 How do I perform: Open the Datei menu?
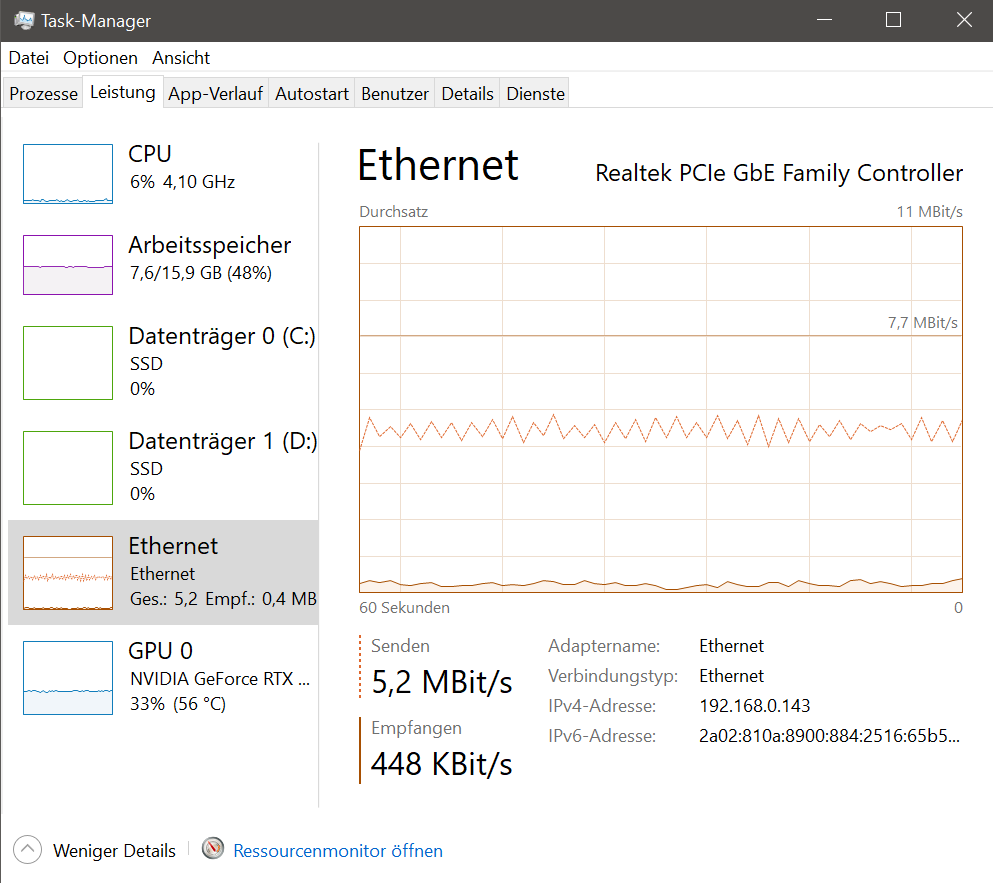[x=29, y=58]
